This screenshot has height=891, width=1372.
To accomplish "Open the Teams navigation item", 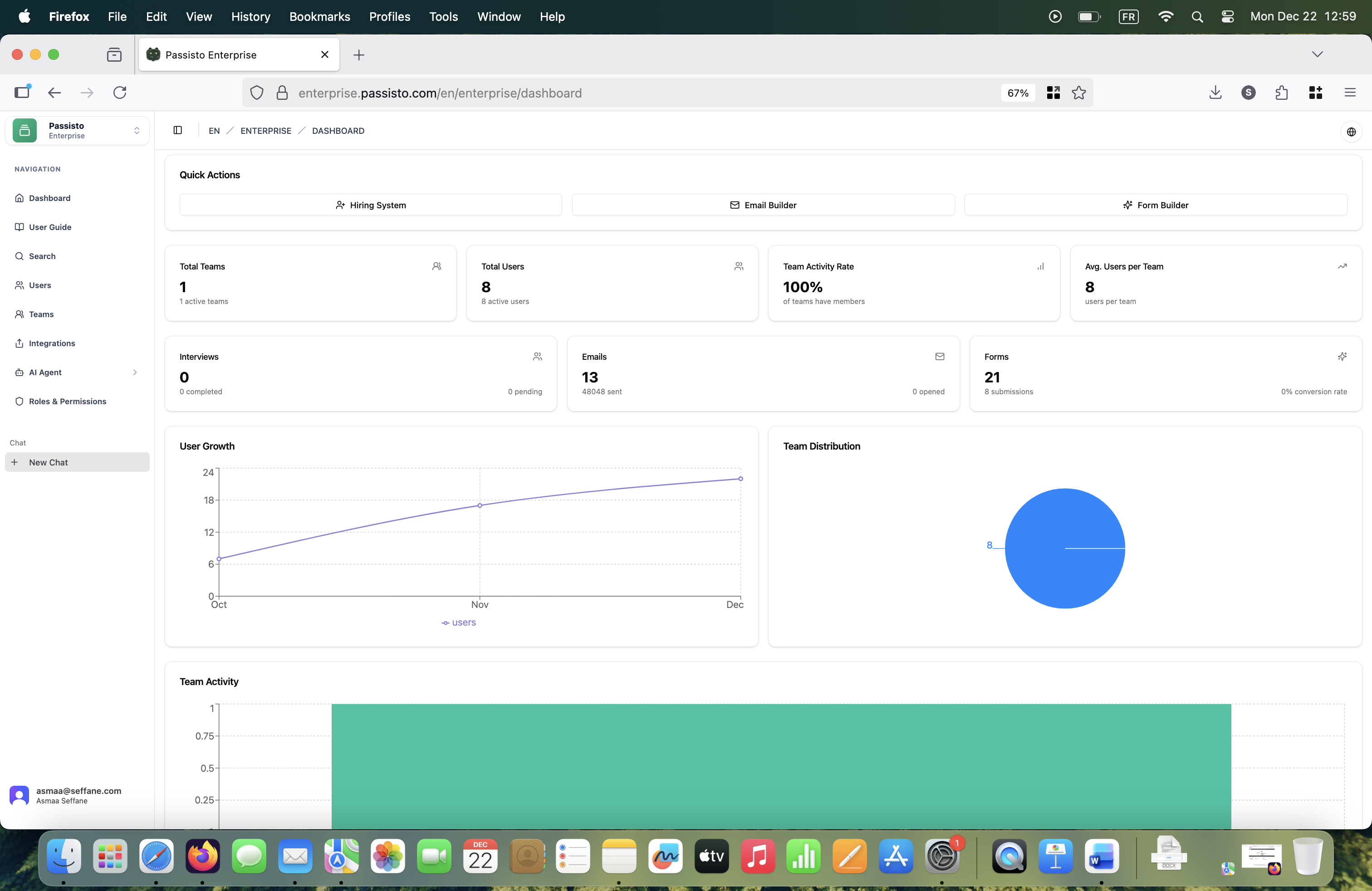I will [41, 314].
